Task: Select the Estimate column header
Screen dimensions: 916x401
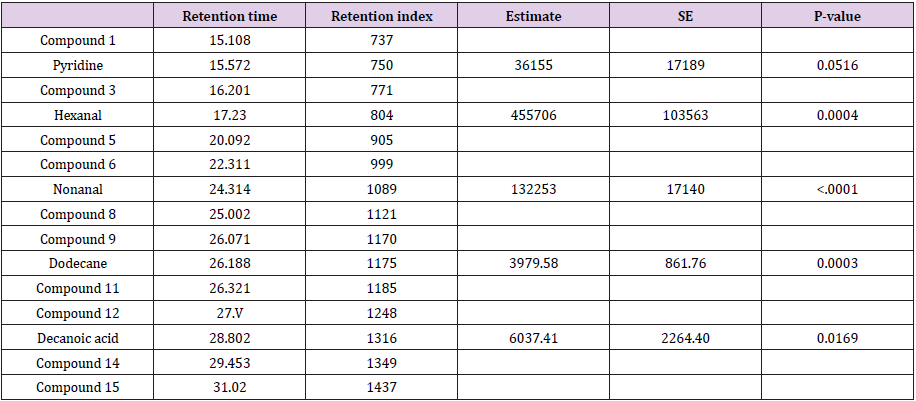Action: click(533, 15)
